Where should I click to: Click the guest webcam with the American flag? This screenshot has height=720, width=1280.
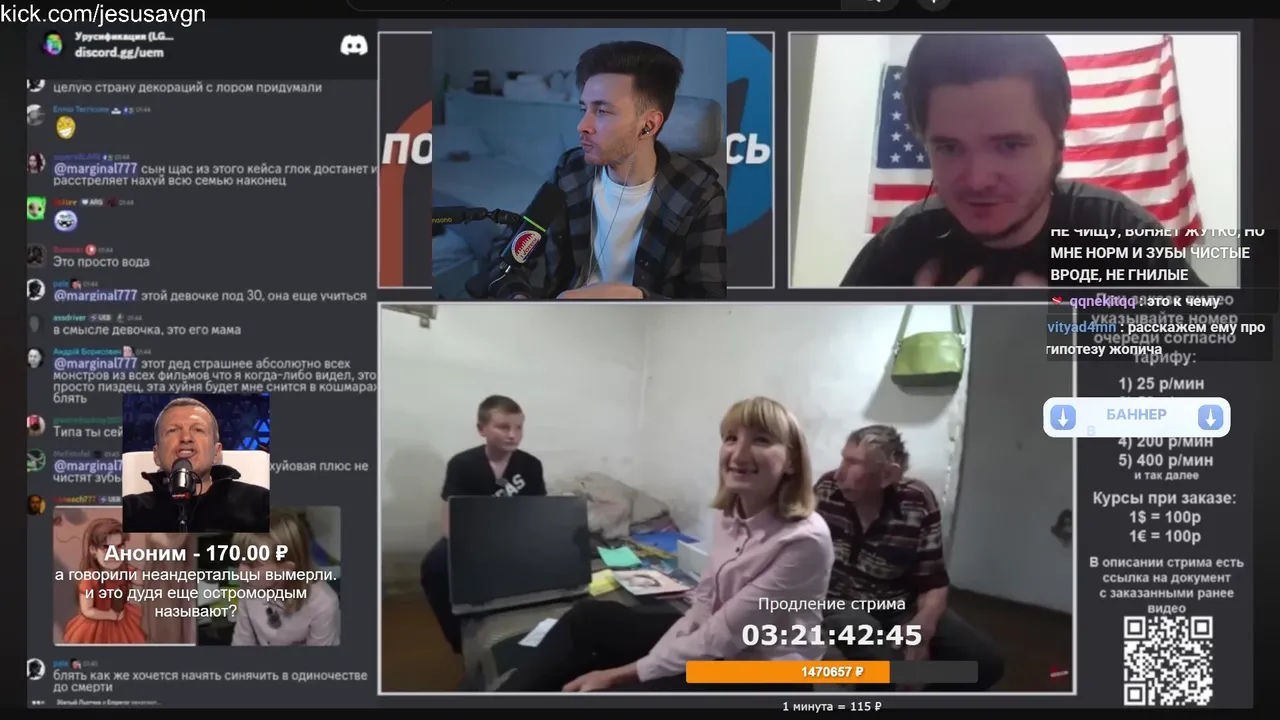click(1014, 160)
